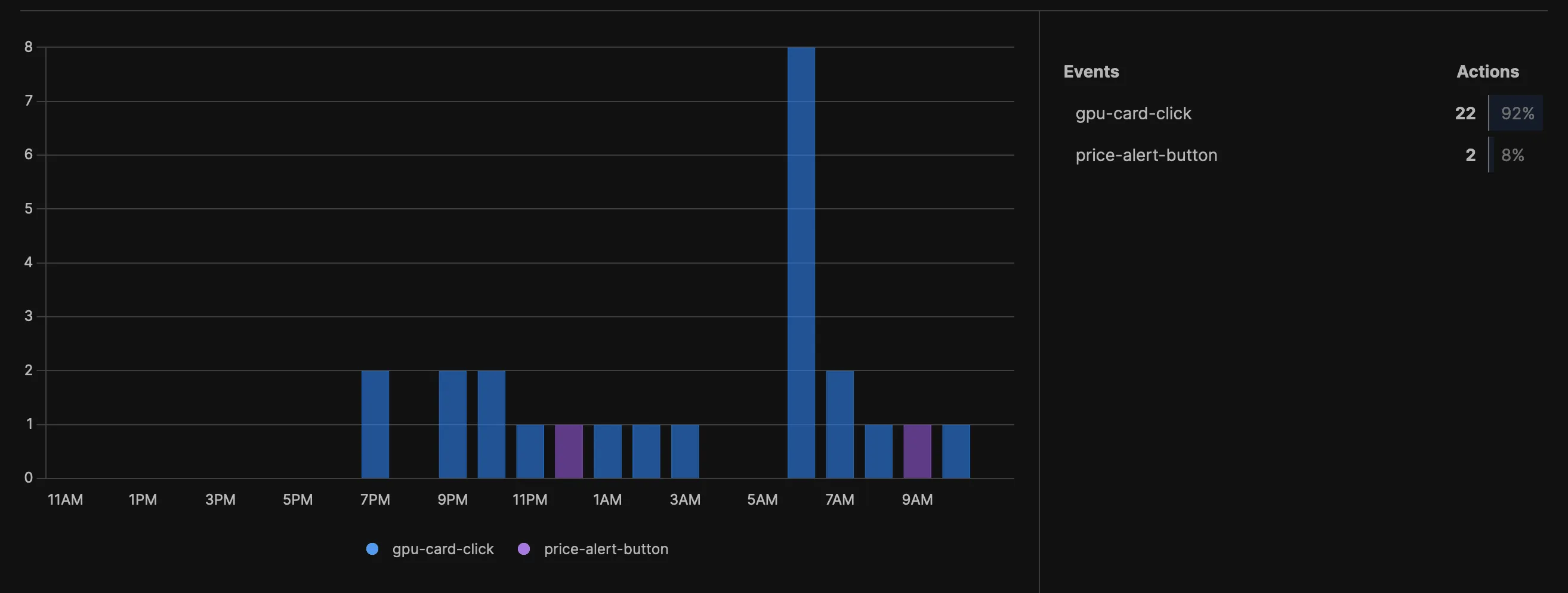Toggle price-alert-button series via legend label
Screen dimensions: 1568x593
tap(606, 549)
